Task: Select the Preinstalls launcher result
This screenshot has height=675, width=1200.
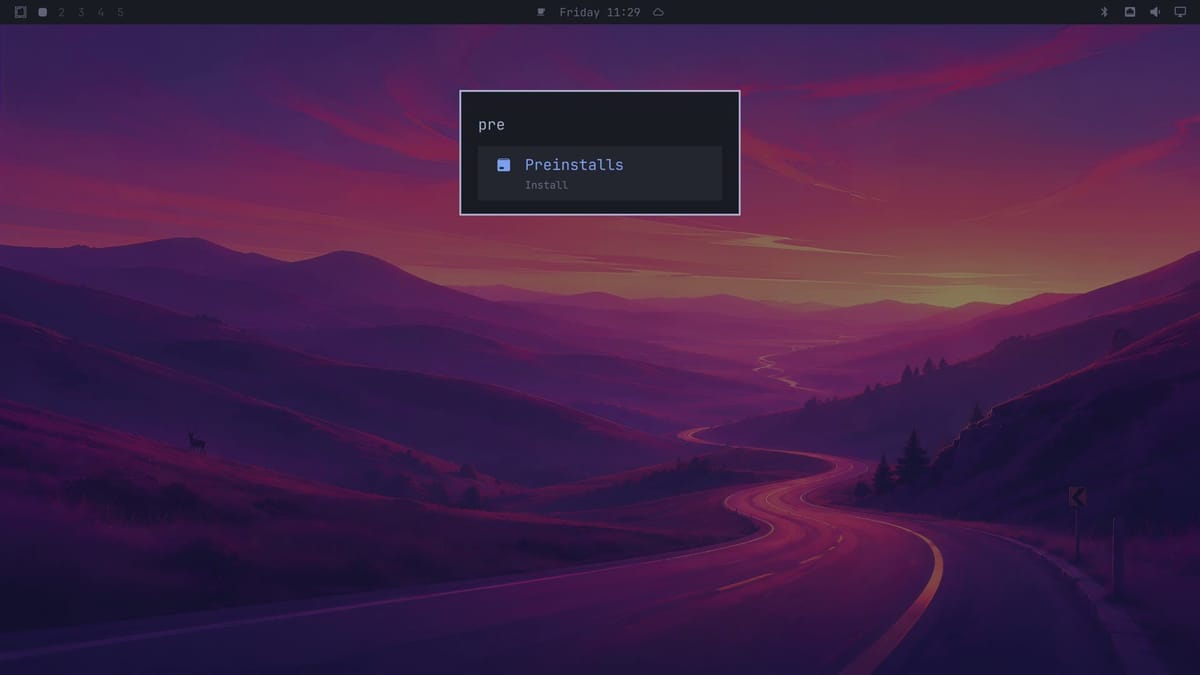Action: pos(600,173)
